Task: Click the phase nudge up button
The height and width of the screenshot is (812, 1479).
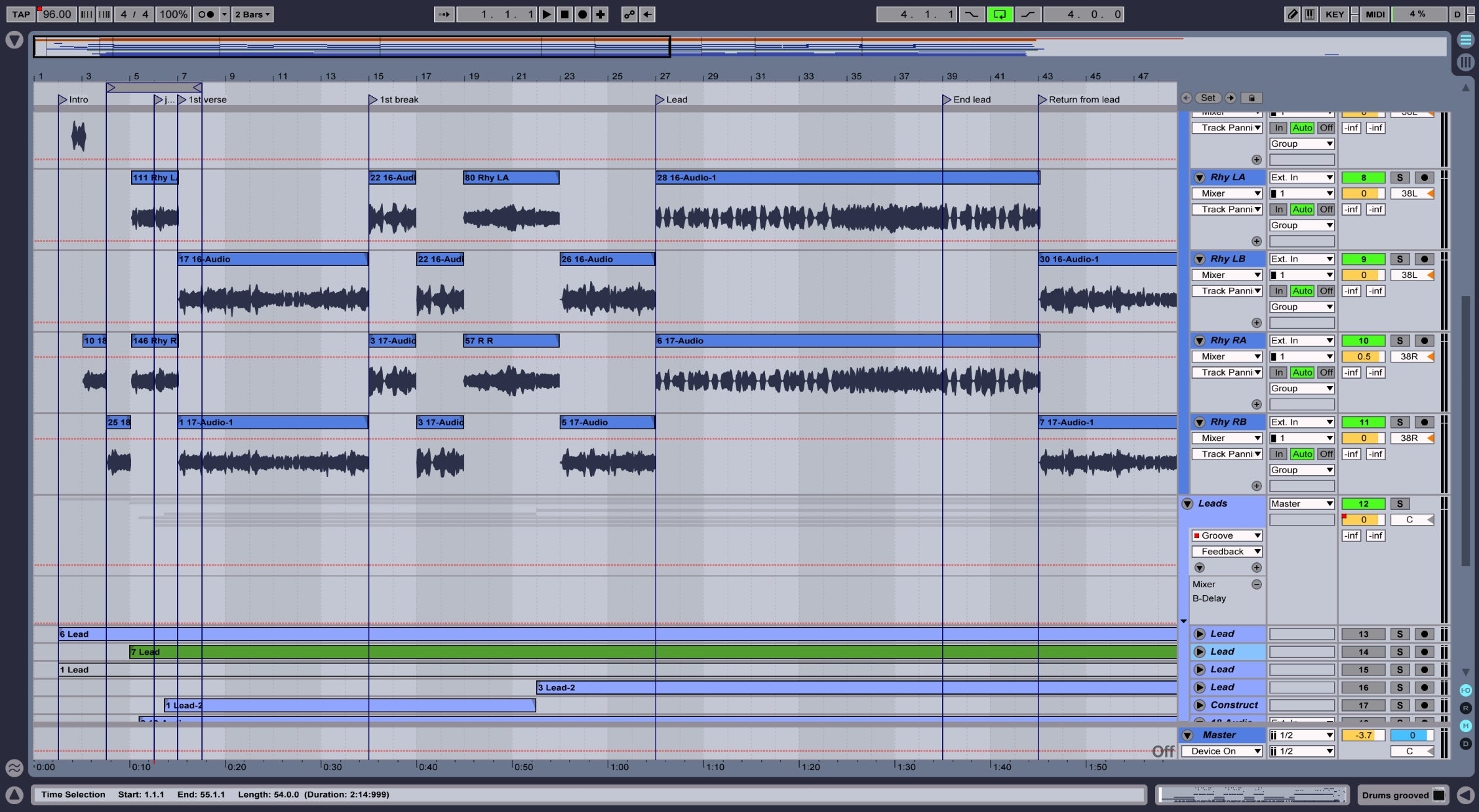Action: [x=104, y=14]
